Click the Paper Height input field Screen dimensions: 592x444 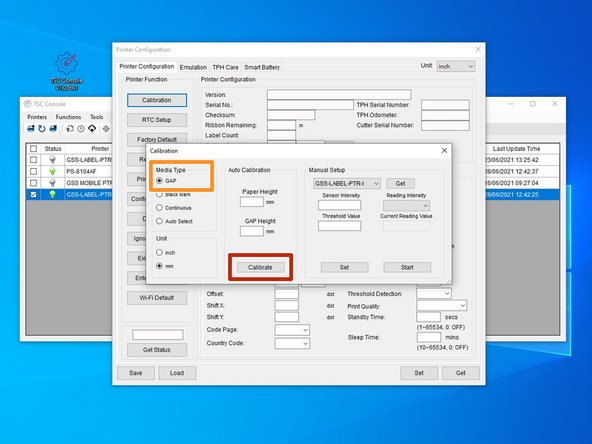coord(251,202)
